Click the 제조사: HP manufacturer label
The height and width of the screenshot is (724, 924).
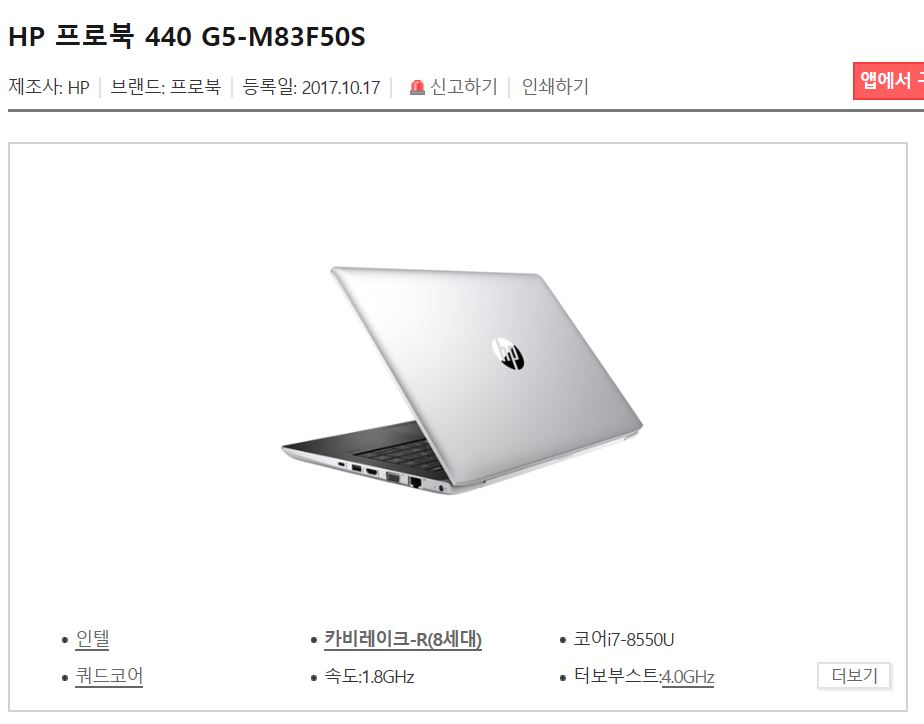click(x=49, y=87)
